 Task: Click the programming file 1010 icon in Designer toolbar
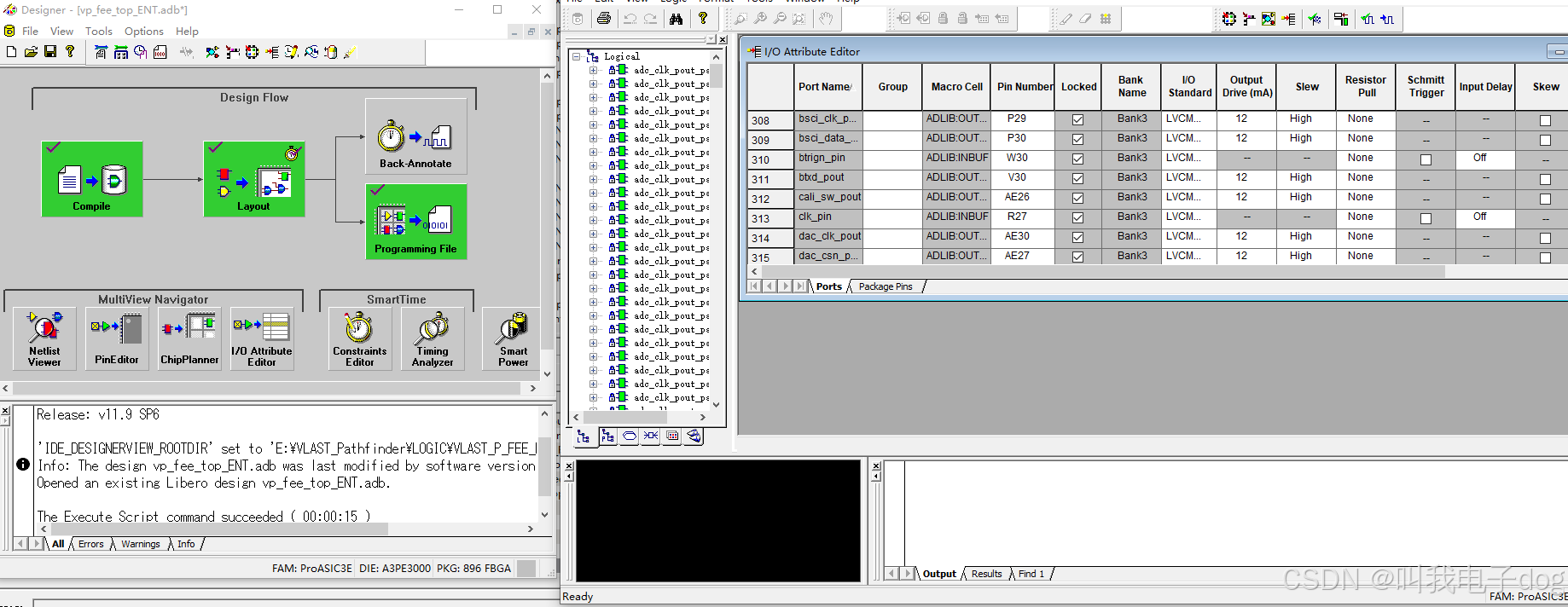160,52
